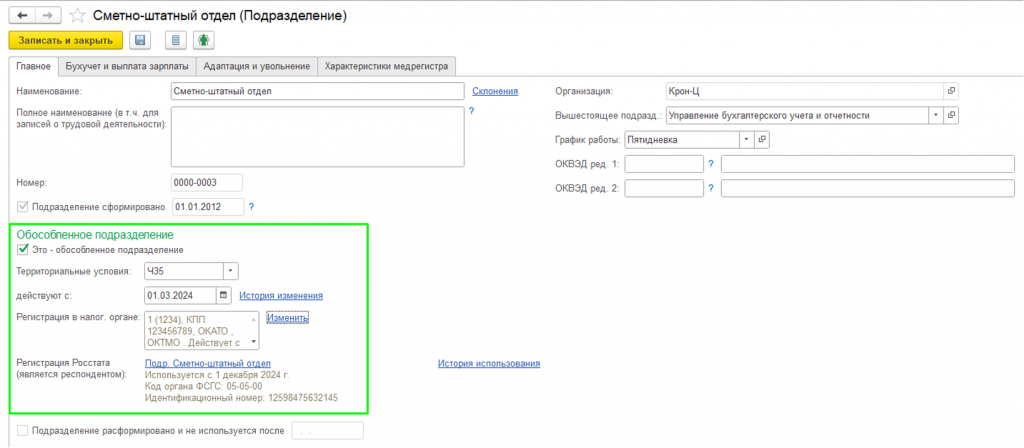This screenshot has height=448, width=1024.
Task: Edit the Организация field Крон-Ц
Action: click(x=804, y=91)
